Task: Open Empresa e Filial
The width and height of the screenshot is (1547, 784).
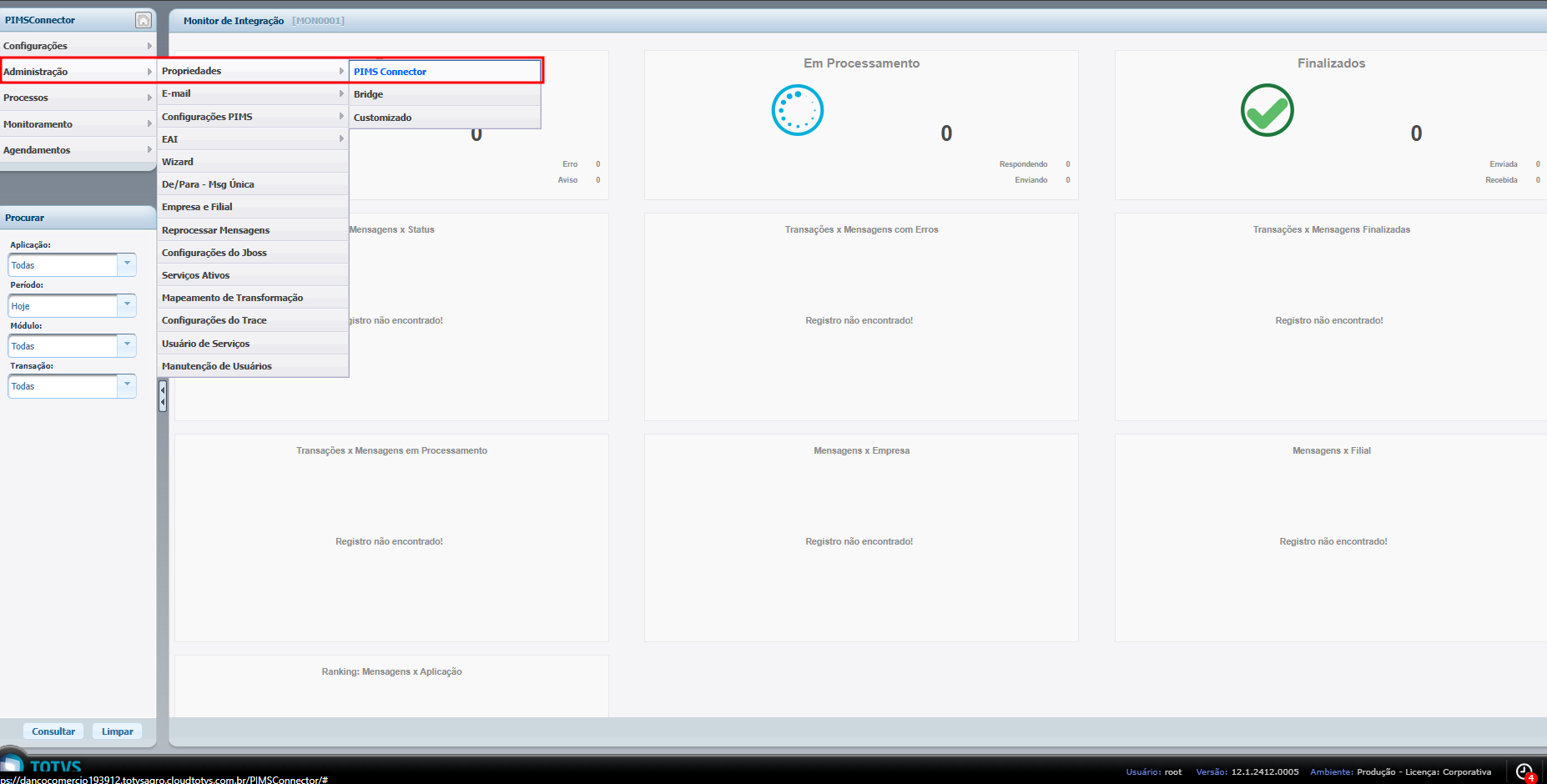Action: pyautogui.click(x=253, y=207)
